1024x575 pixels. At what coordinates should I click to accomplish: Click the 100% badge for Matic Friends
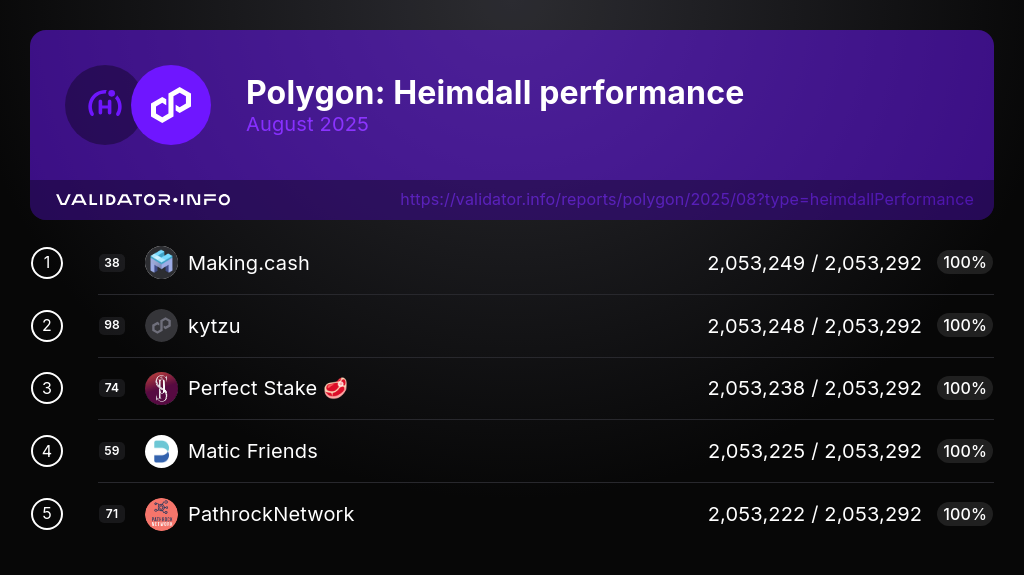[964, 451]
